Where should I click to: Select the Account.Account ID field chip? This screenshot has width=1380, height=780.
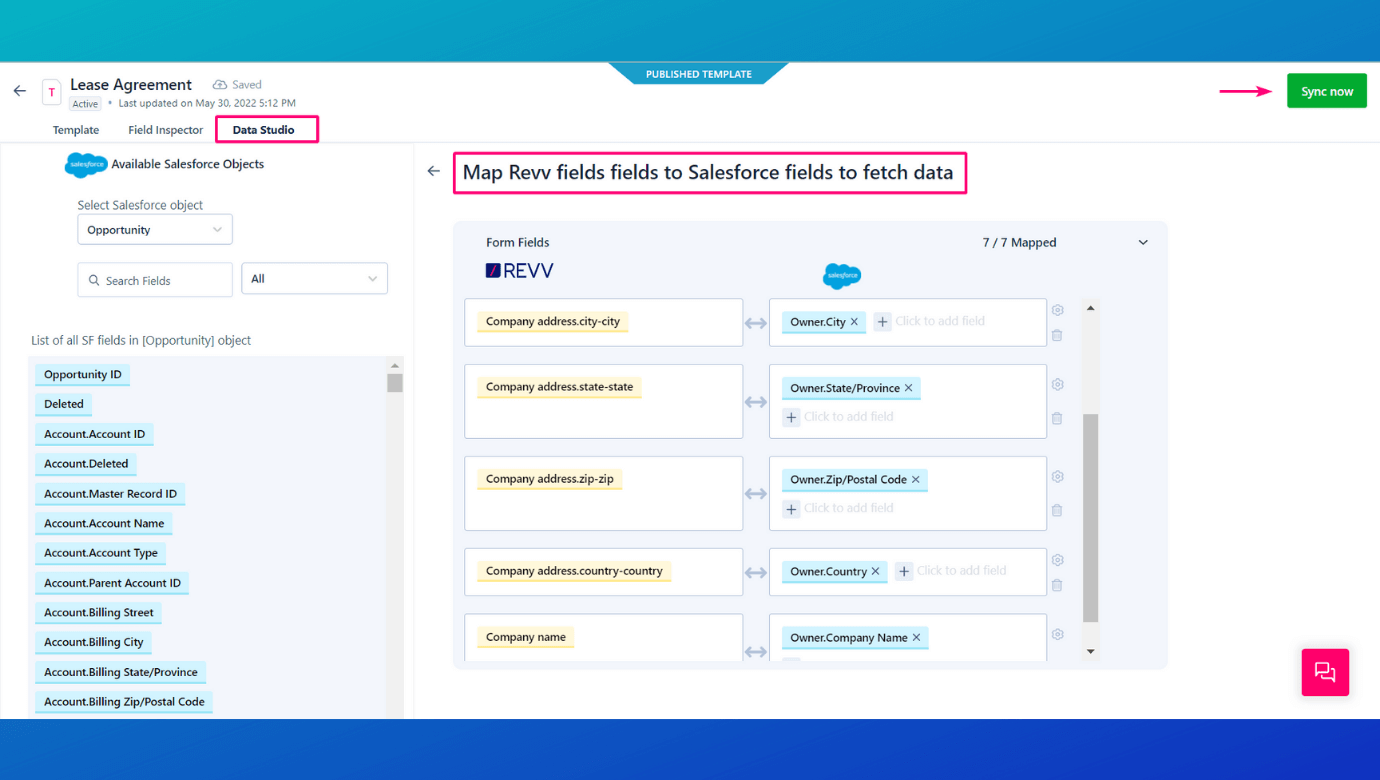coord(94,435)
